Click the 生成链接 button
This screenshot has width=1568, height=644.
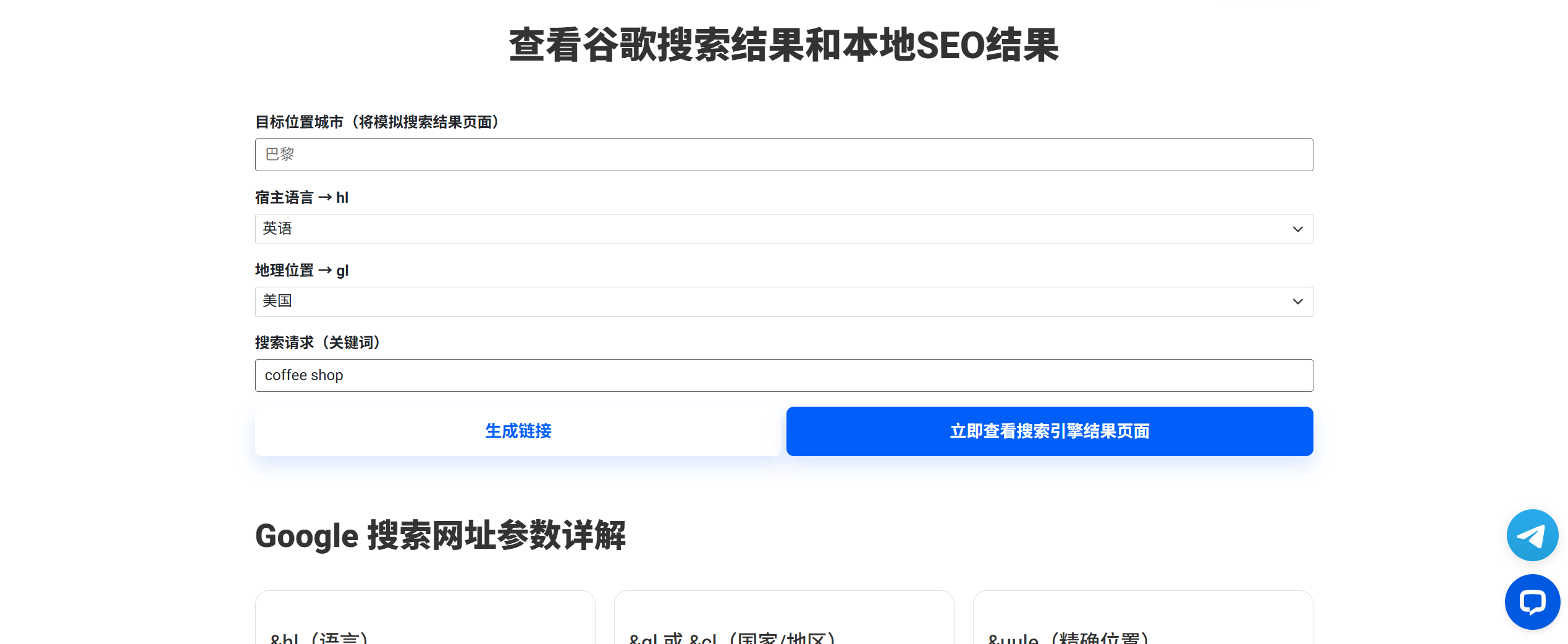pos(518,431)
